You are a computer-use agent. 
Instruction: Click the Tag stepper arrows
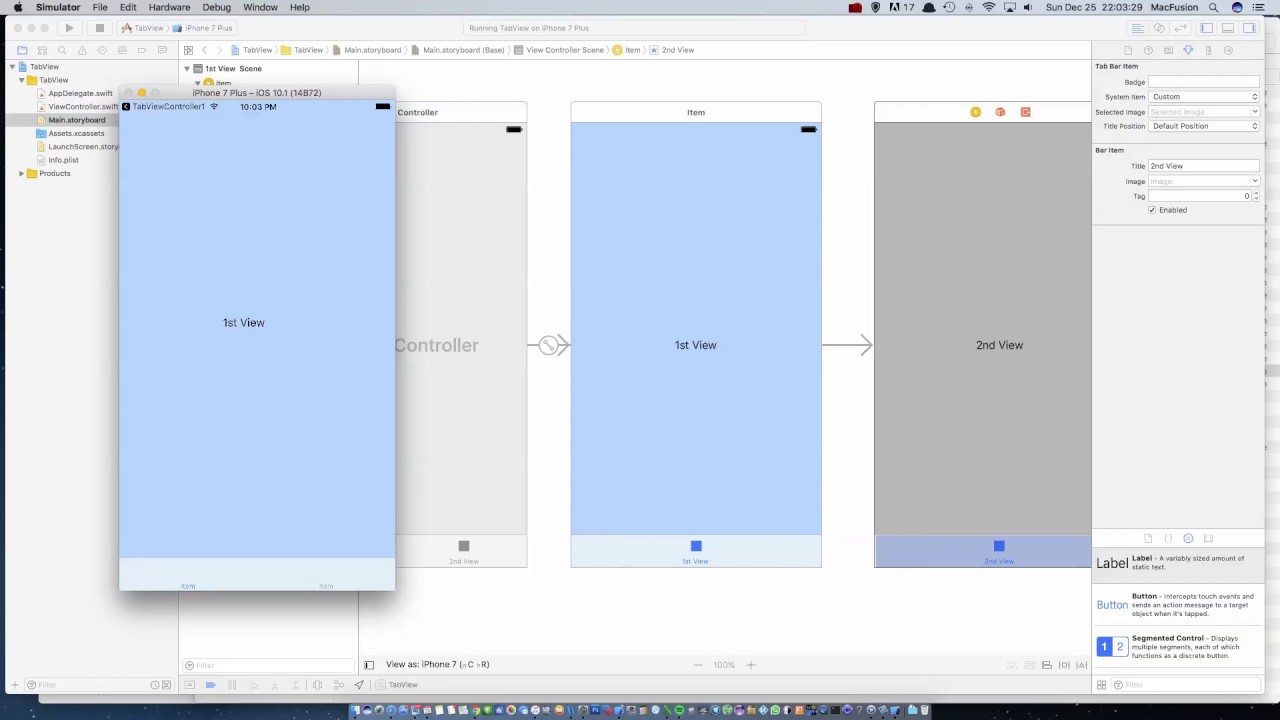coord(1256,196)
